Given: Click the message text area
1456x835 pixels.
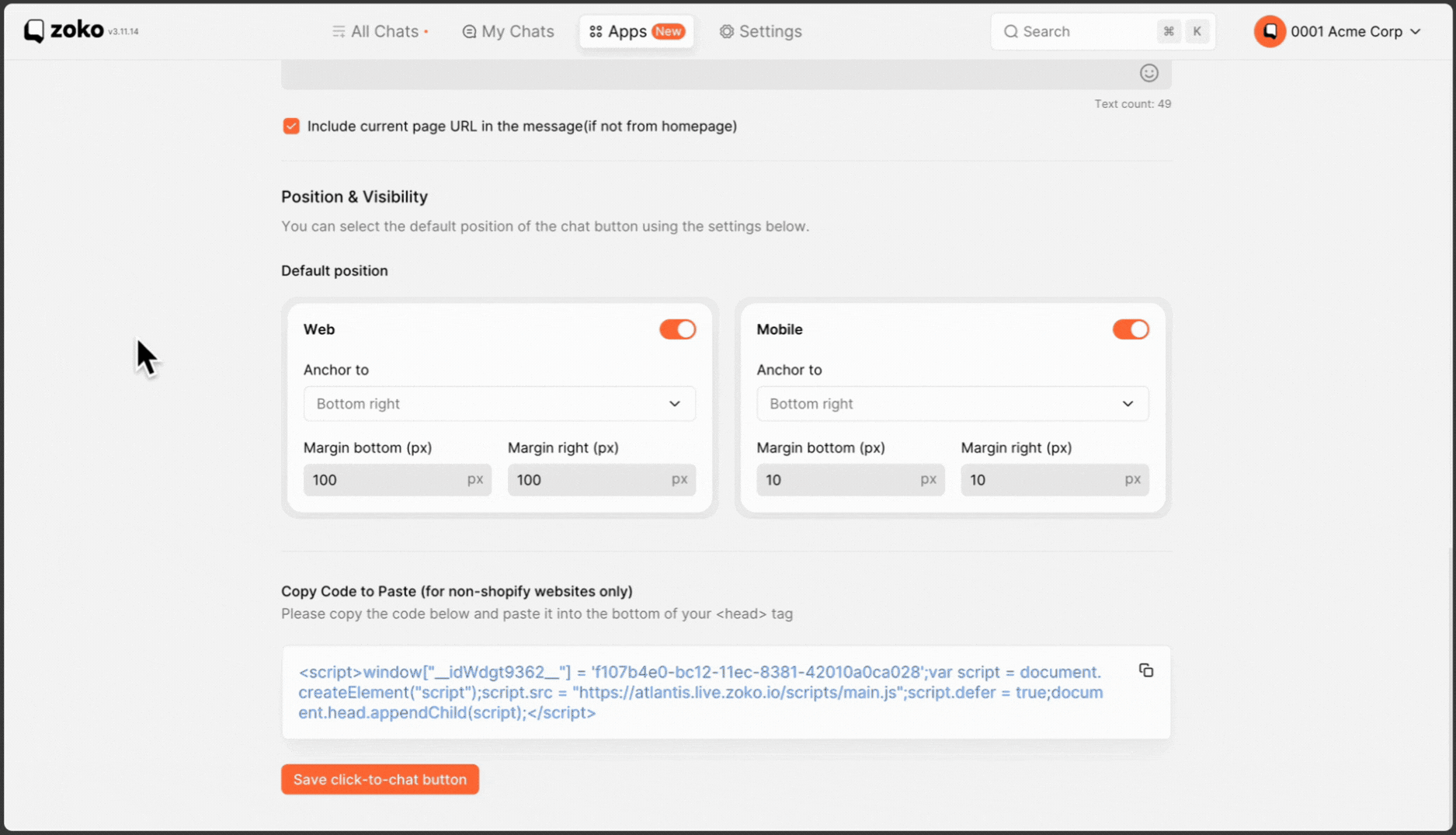Looking at the screenshot, I should pyautogui.click(x=726, y=74).
